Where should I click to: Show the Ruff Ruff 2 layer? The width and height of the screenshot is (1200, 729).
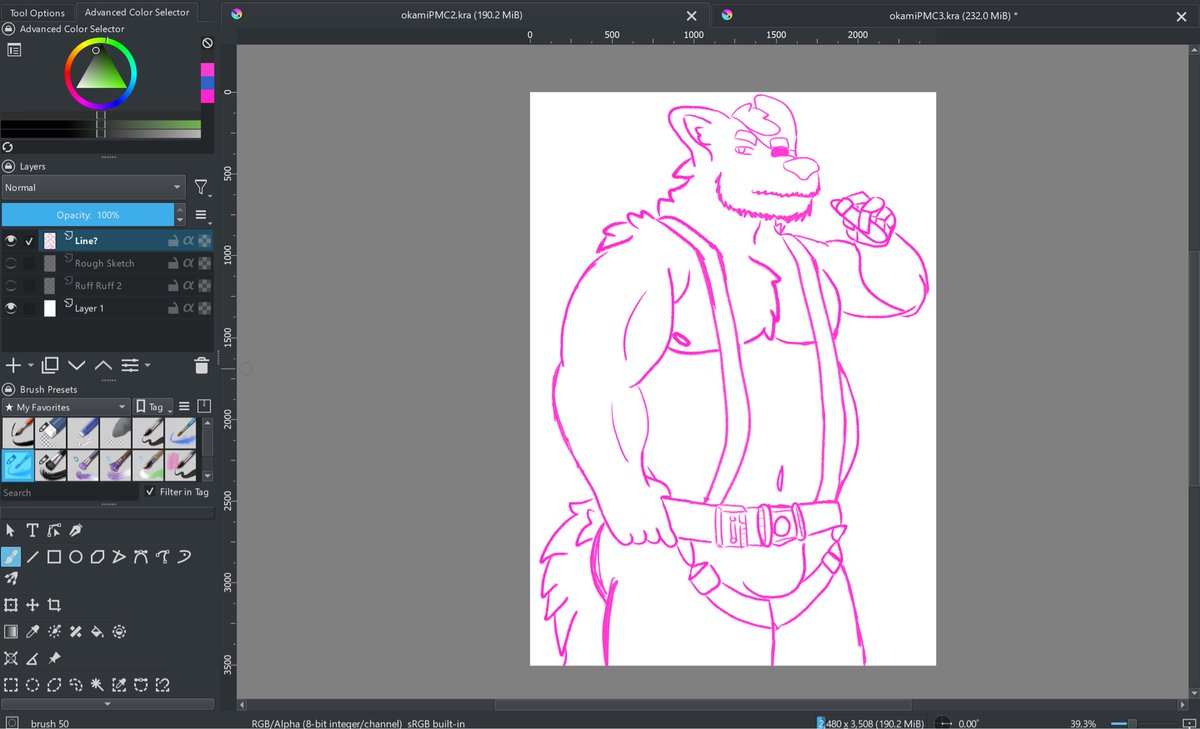11,286
